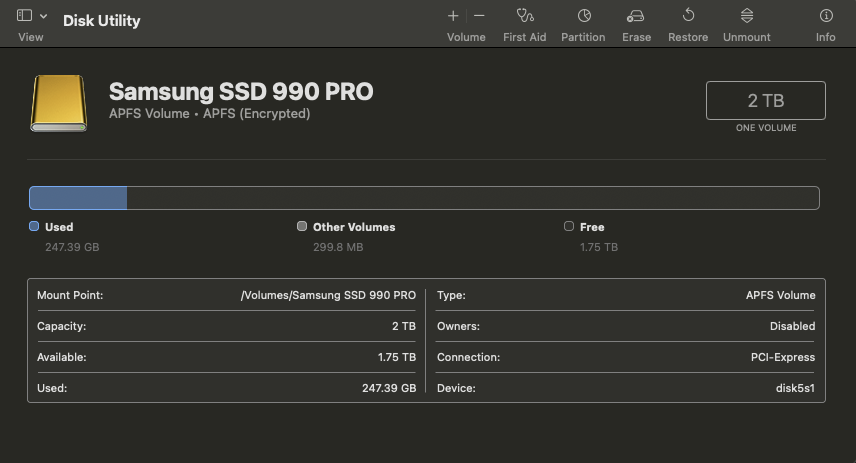The image size is (856, 463).
Task: Select the Mount Point: row label
Action: [70, 295]
